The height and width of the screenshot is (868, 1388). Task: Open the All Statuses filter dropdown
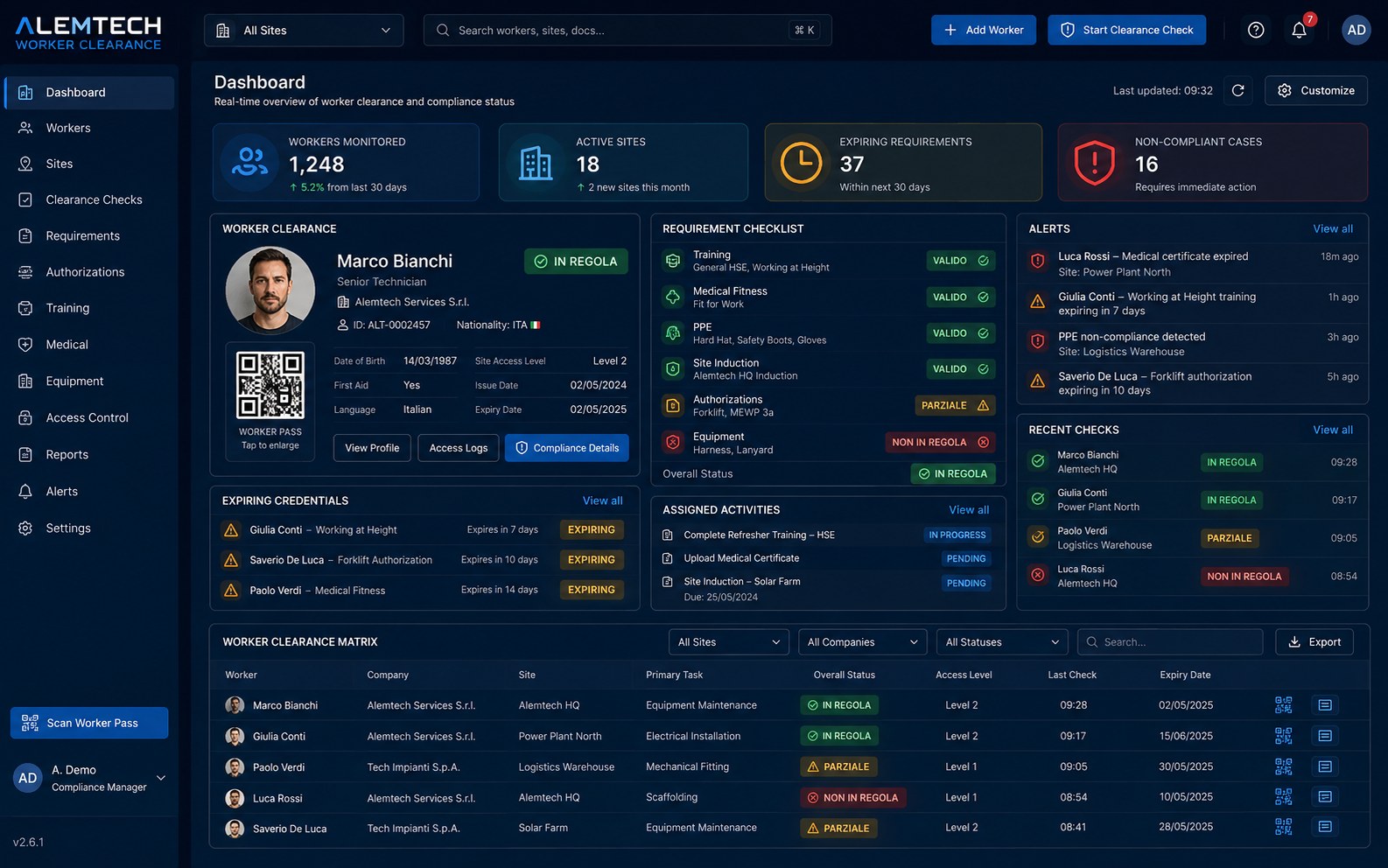coord(1002,642)
